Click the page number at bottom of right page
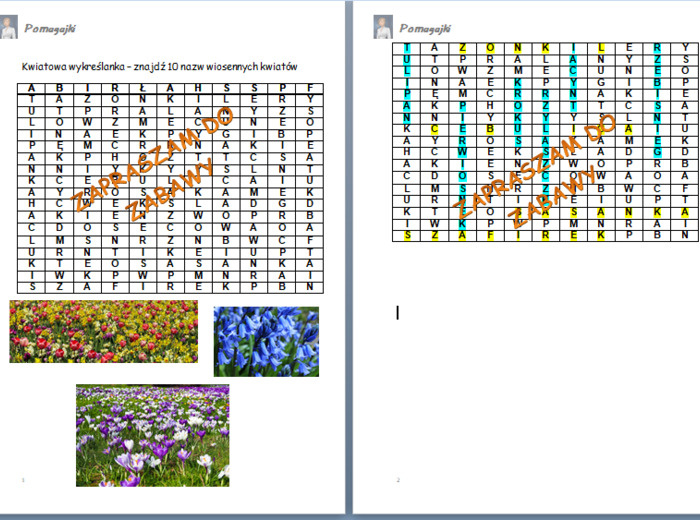The image size is (700, 520). (x=397, y=480)
